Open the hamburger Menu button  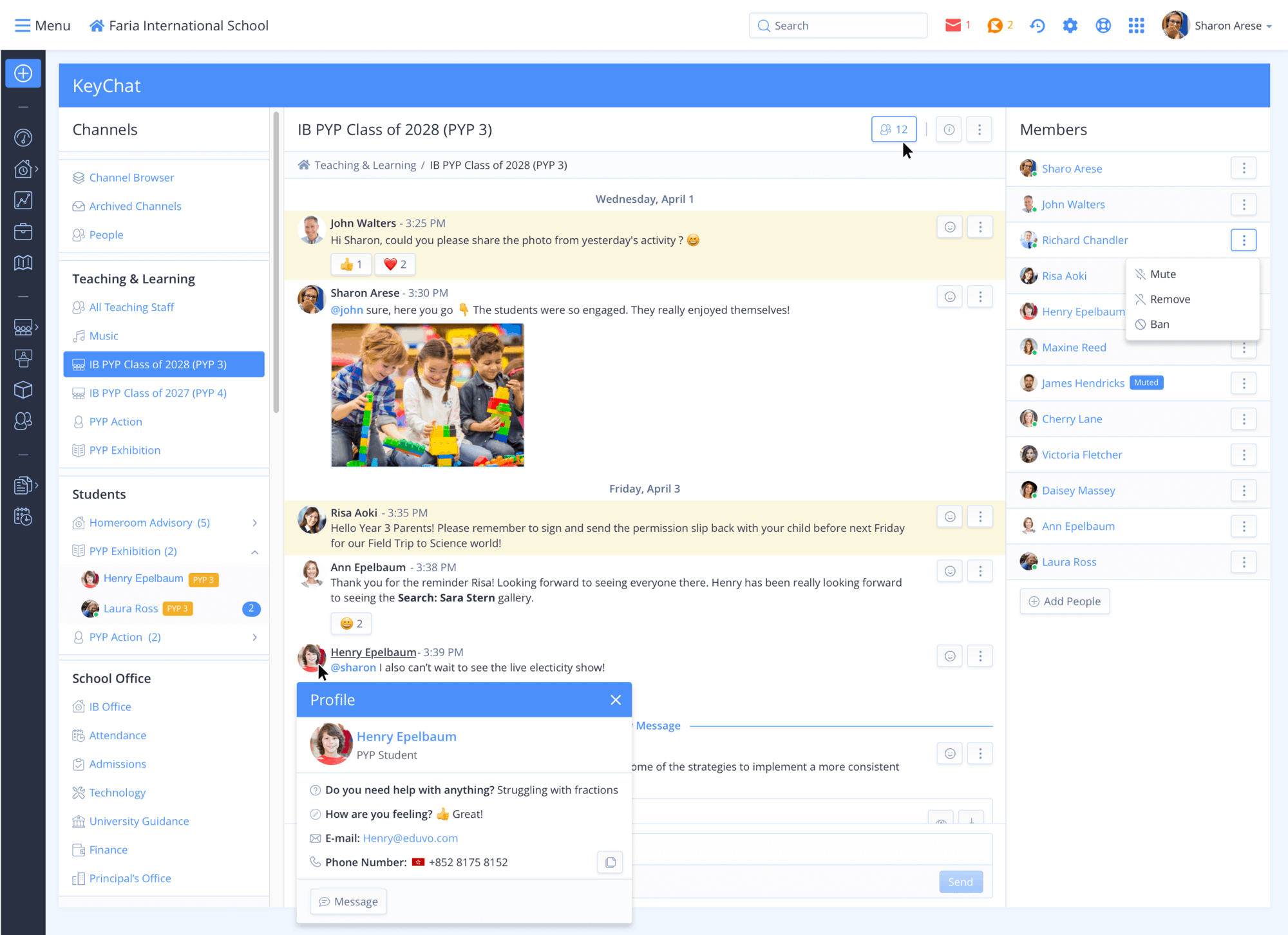point(43,26)
